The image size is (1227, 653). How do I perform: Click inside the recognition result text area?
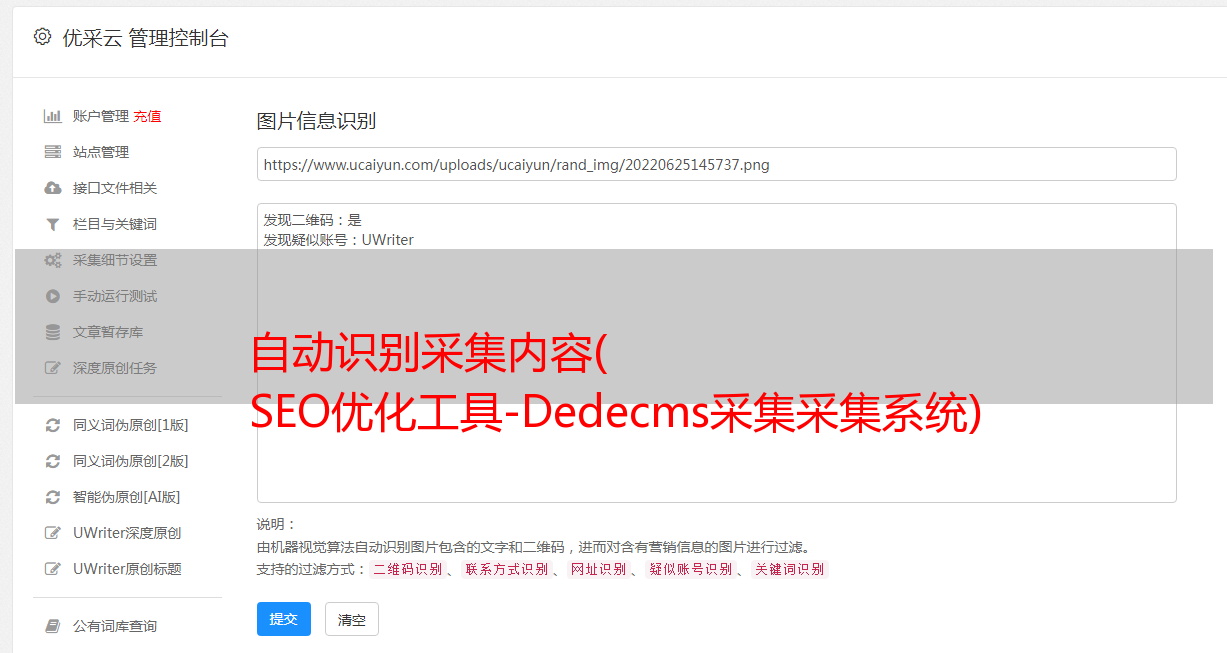click(716, 353)
